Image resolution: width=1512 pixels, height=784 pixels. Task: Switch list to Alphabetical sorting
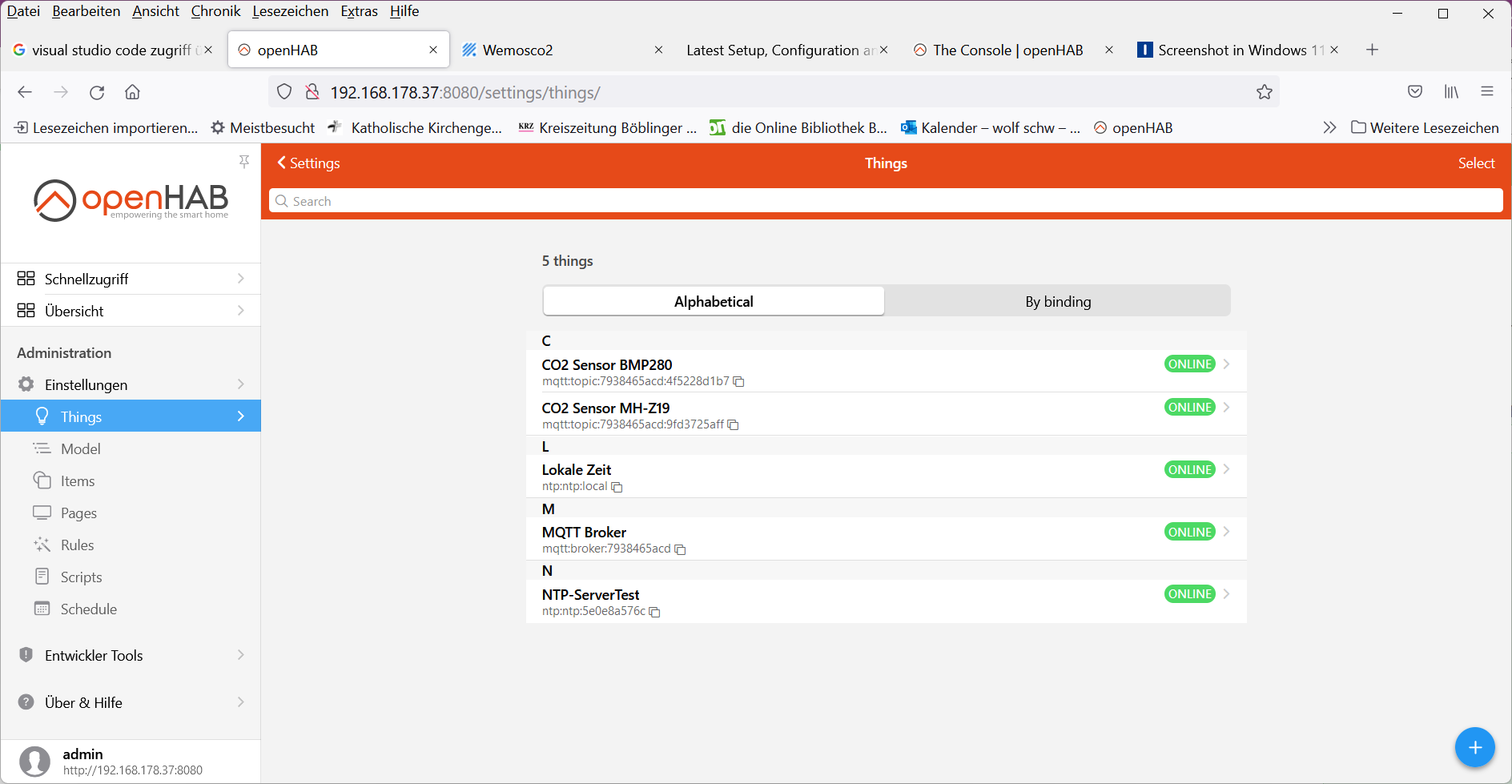click(x=714, y=301)
